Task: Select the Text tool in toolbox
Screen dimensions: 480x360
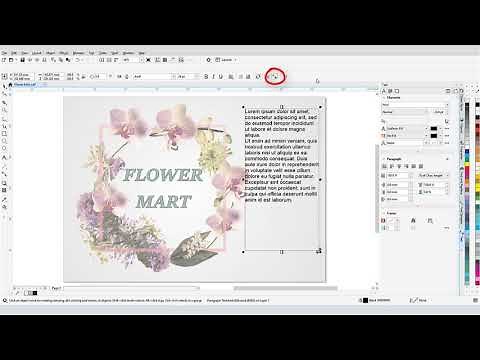Action: [x=4, y=157]
